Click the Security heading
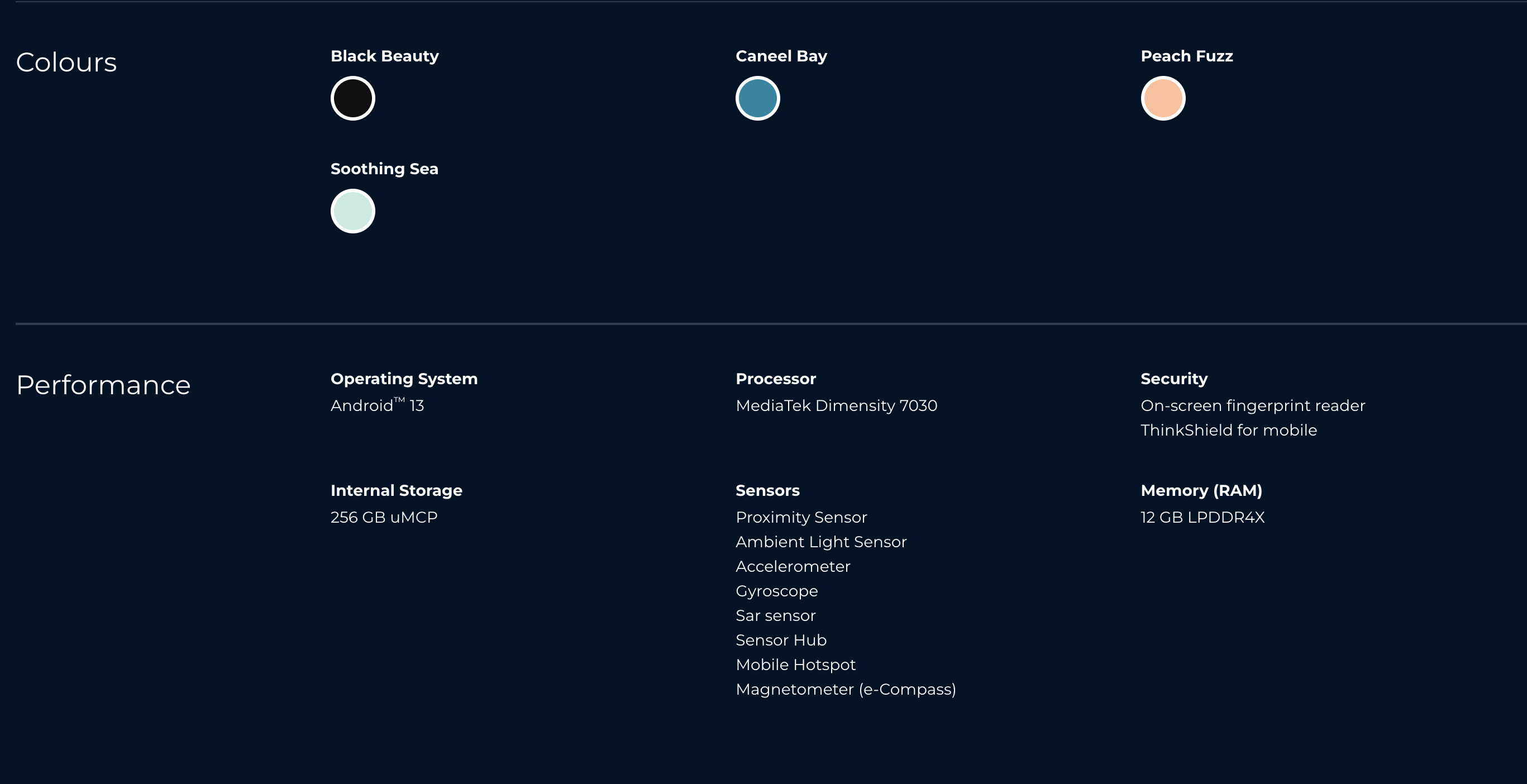Screen dimensions: 1527x784 1173,379
